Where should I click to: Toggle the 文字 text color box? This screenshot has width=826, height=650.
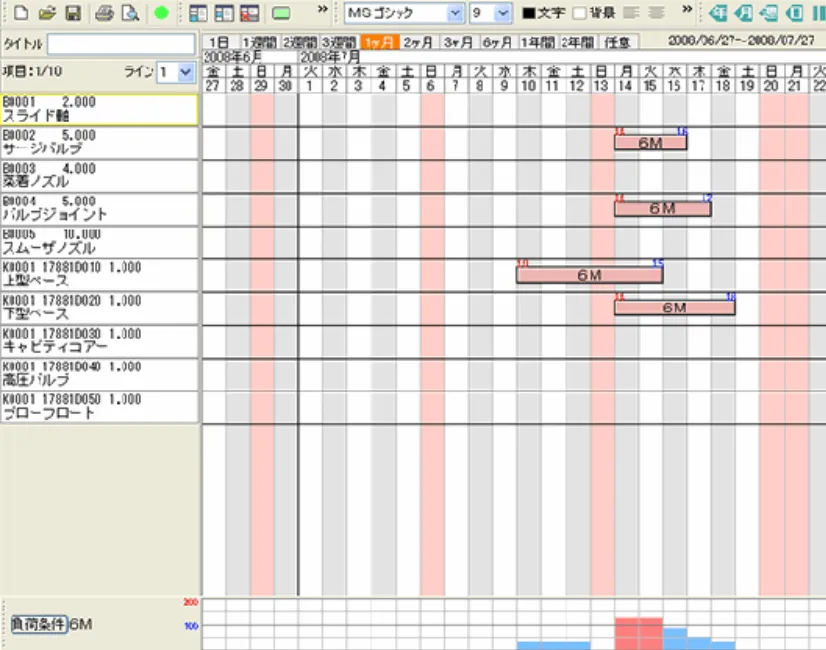(529, 14)
